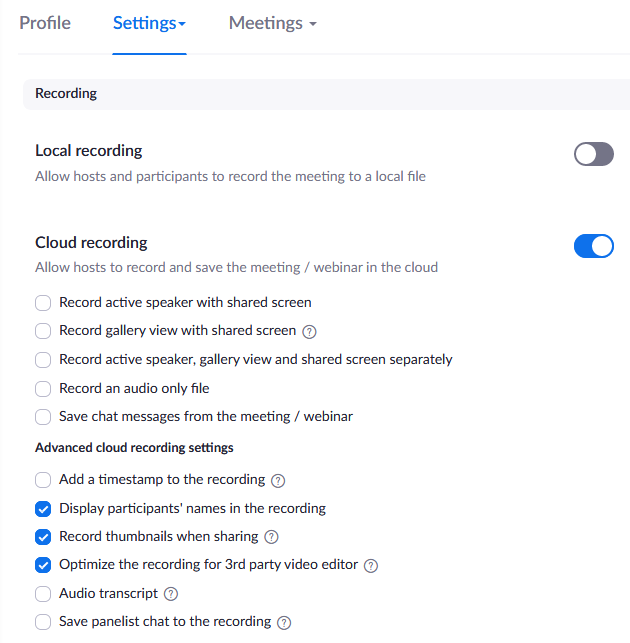This screenshot has width=630, height=643.
Task: Switch to the Profile tab
Action: click(45, 23)
